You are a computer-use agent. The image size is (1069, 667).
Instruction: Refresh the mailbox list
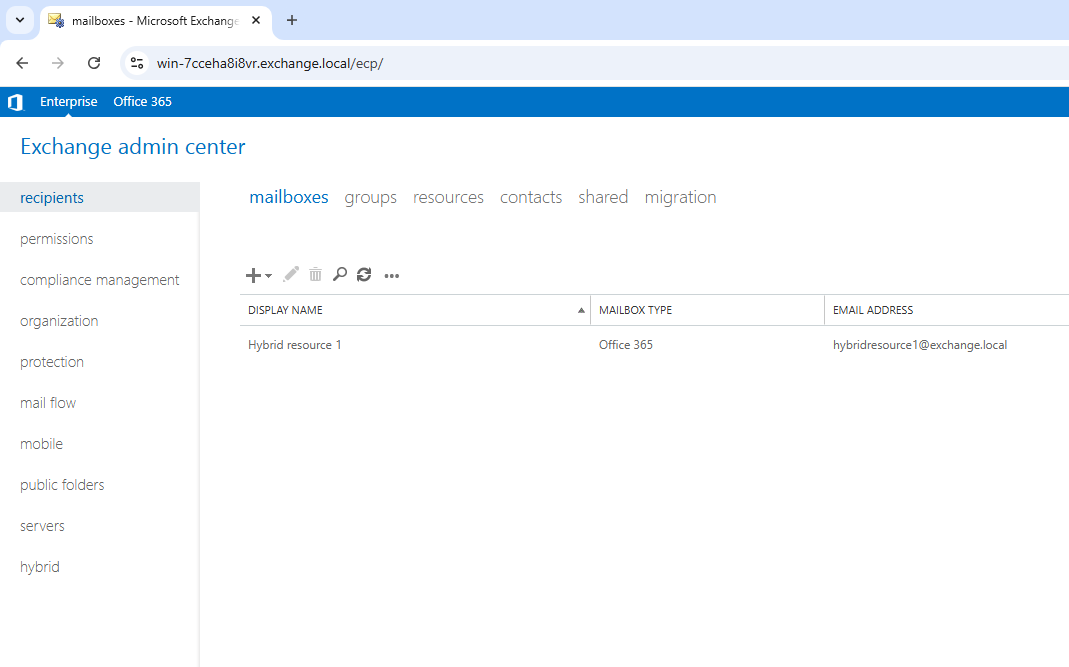364,275
